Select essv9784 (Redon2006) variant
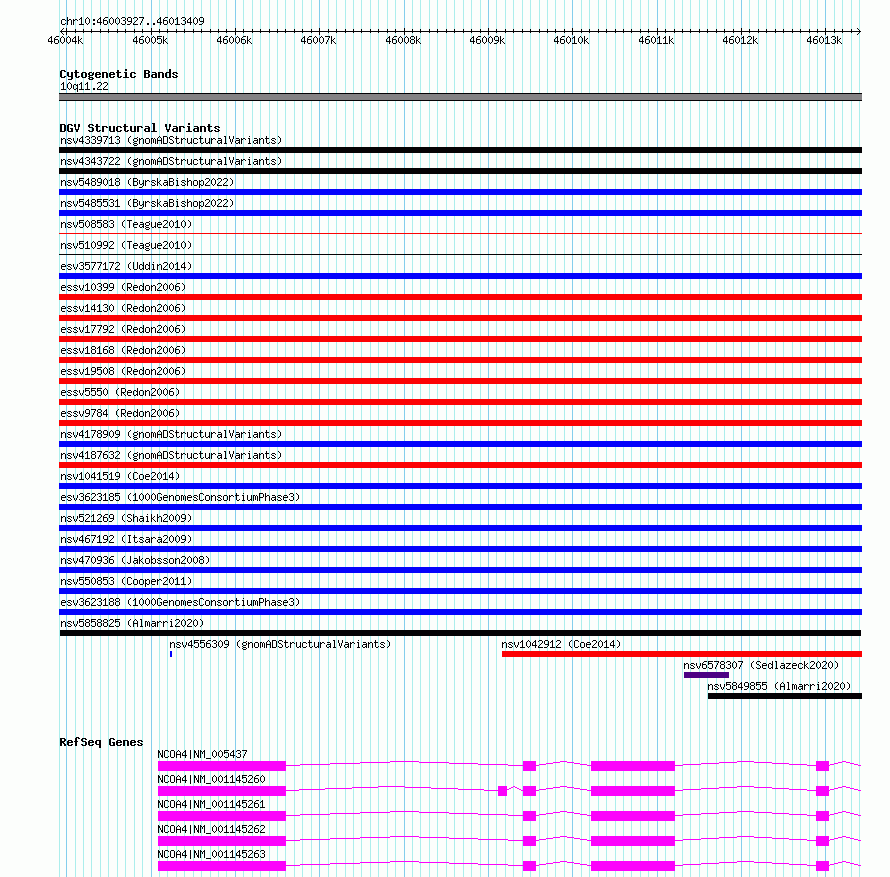 pos(120,413)
